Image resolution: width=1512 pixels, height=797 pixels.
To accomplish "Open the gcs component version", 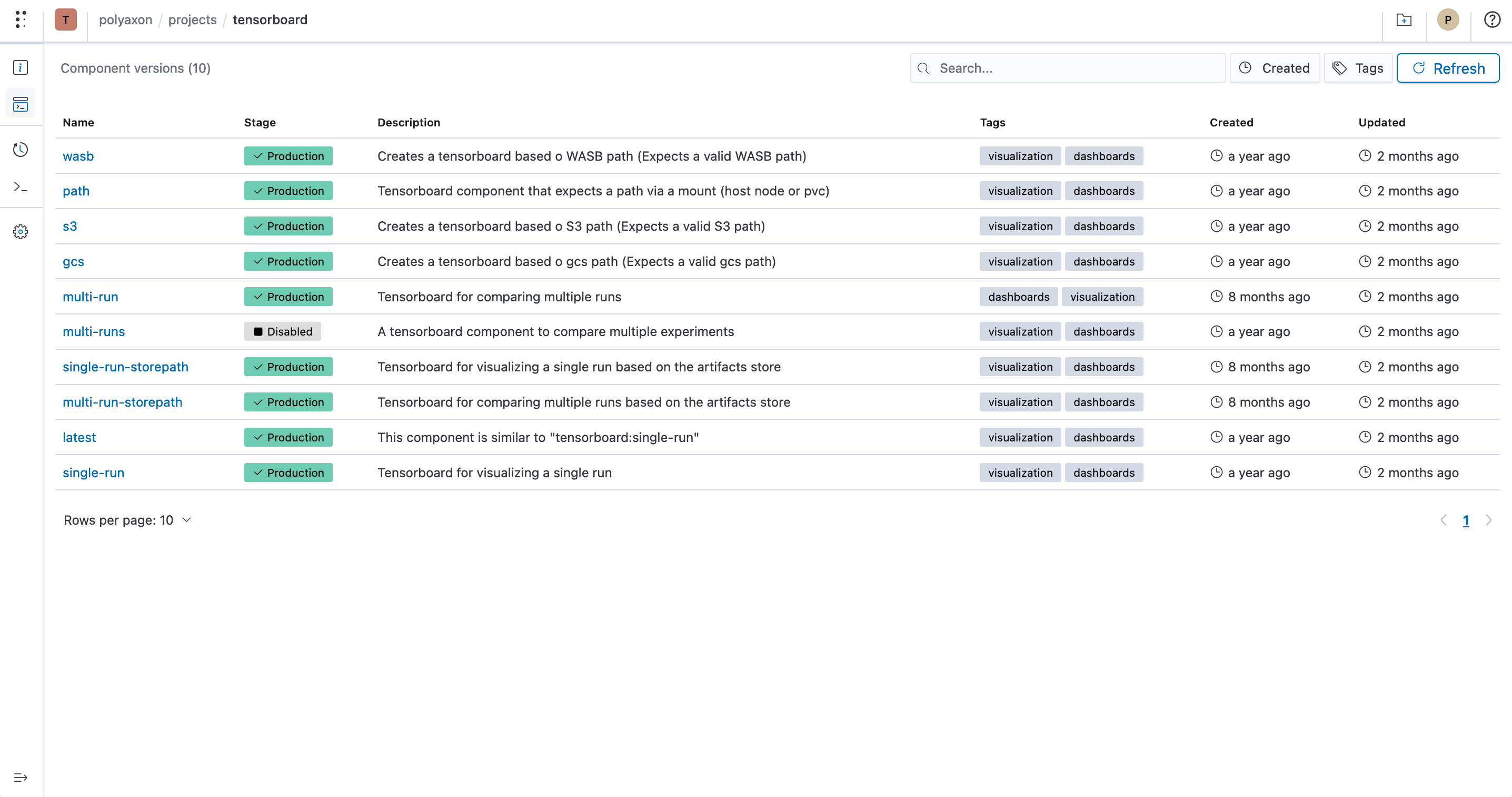I will pos(73,261).
